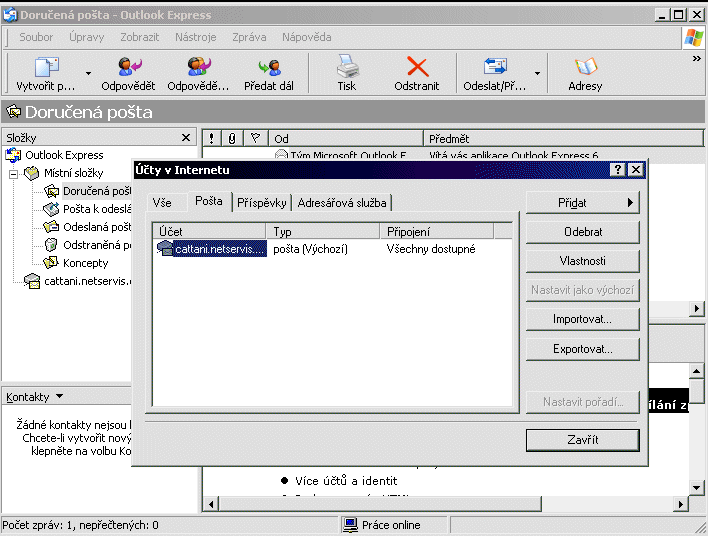Open the Nápověda menu
Image resolution: width=708 pixels, height=536 pixels.
point(307,37)
